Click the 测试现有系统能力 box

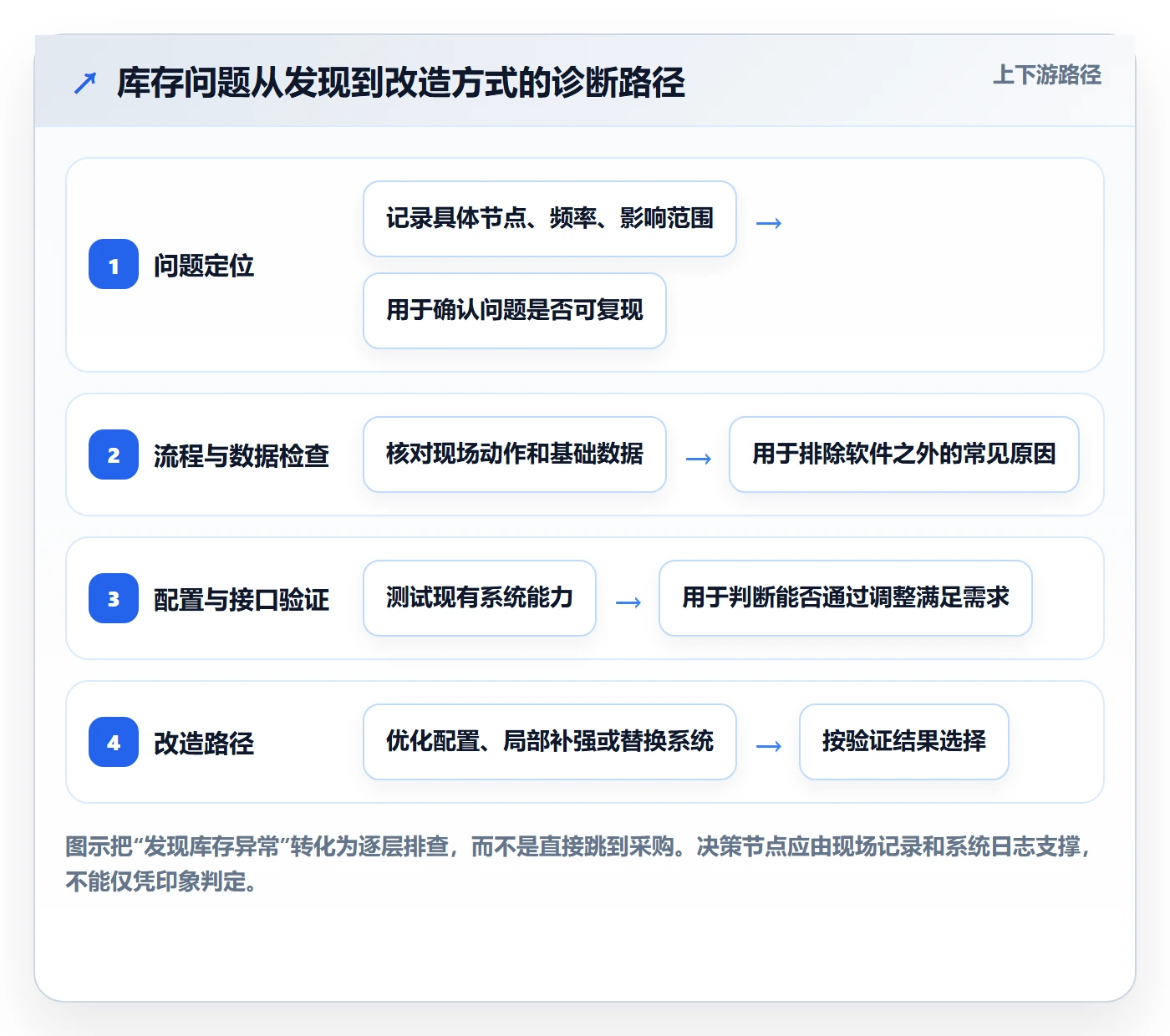tap(480, 598)
